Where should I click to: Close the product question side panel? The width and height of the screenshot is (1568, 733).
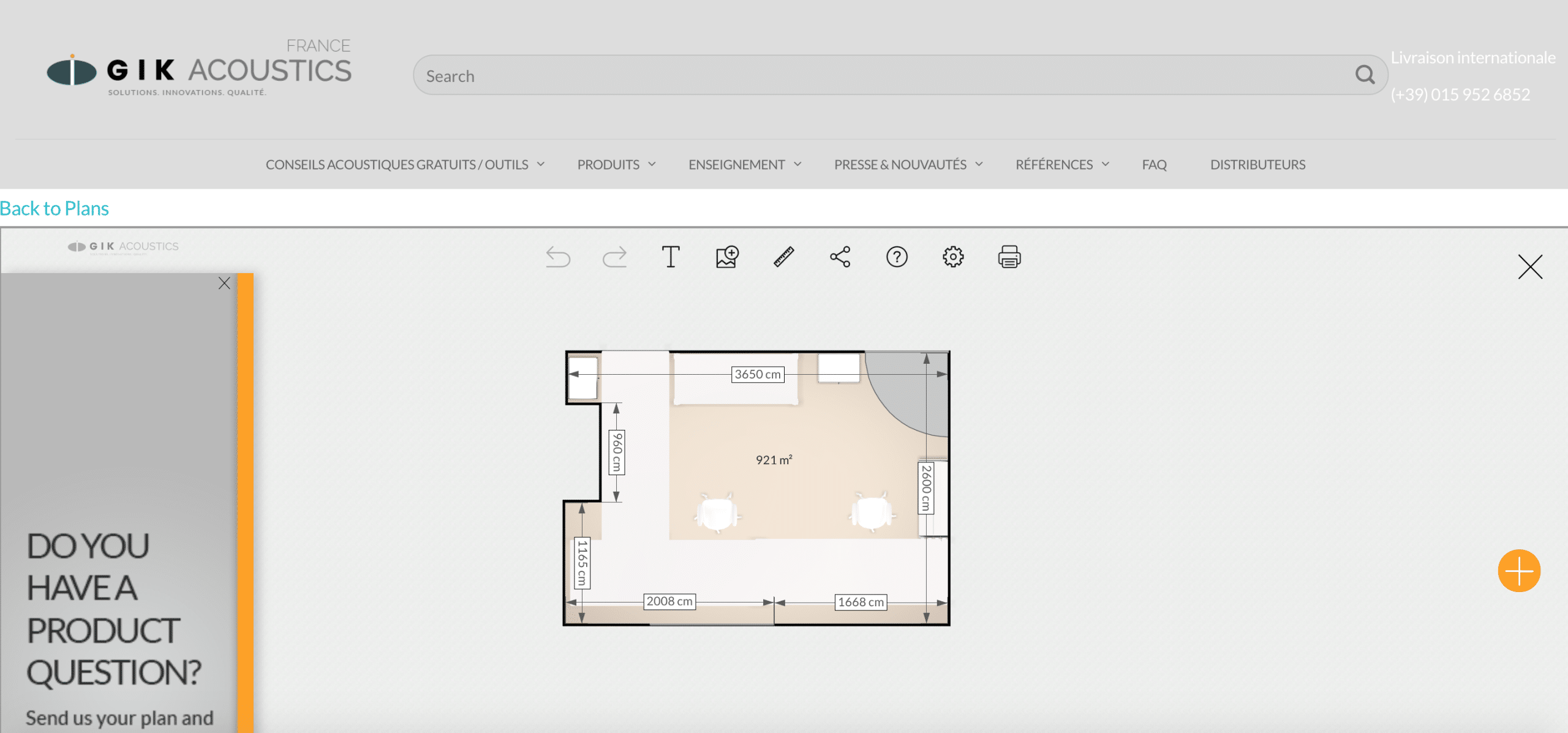coord(224,283)
